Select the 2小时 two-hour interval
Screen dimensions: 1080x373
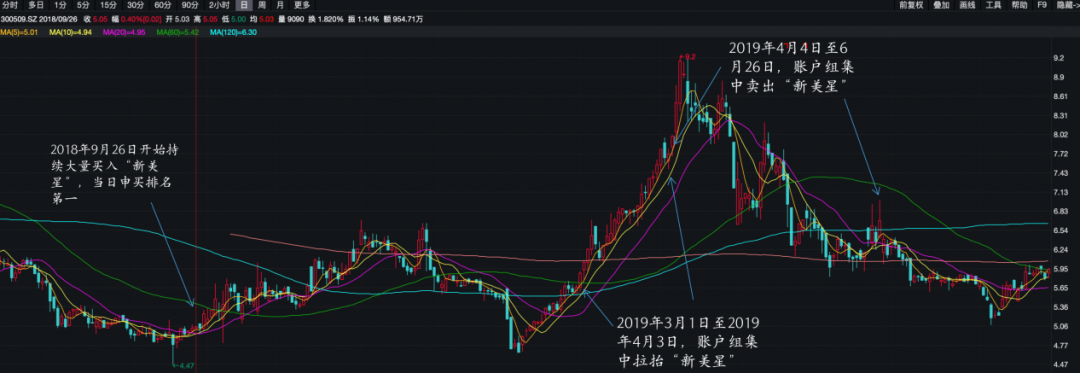click(219, 5)
